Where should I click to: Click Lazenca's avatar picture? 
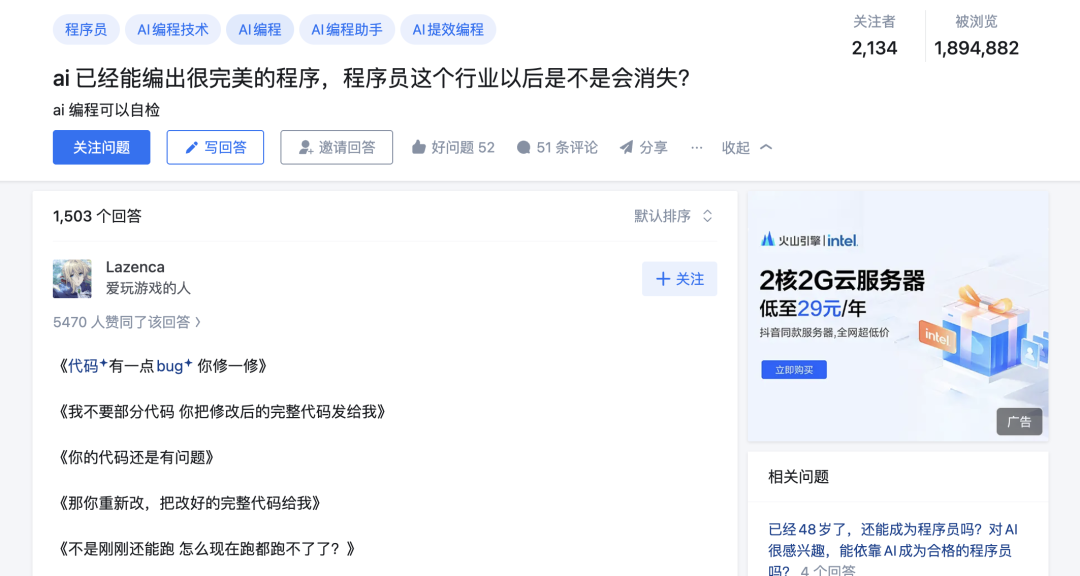click(x=72, y=278)
